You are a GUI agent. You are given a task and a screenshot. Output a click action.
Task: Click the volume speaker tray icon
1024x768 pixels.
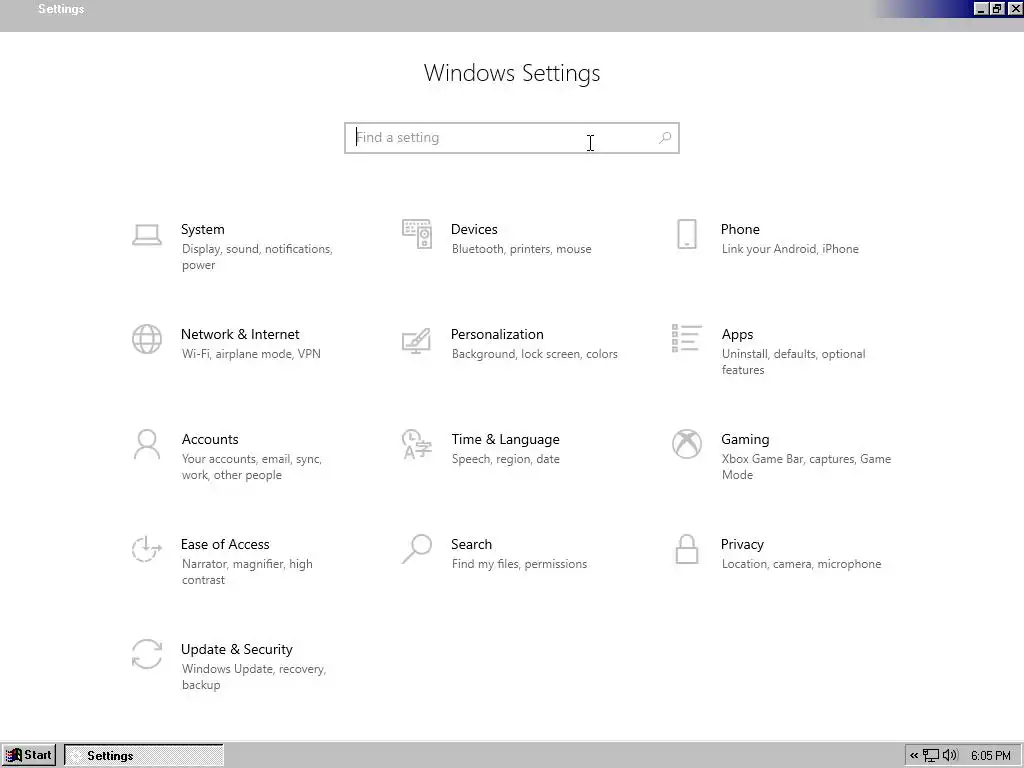949,756
